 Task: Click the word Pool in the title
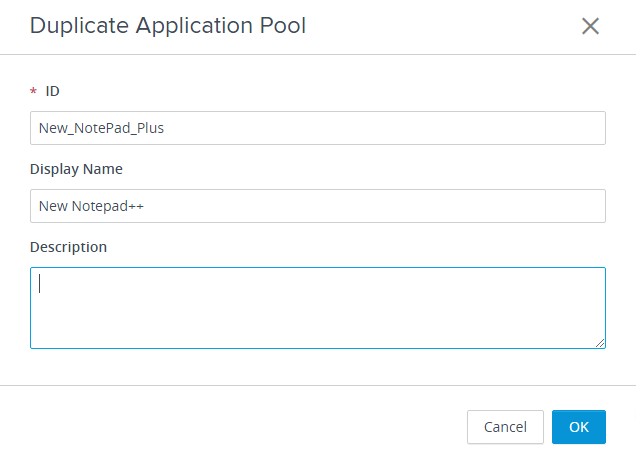tap(283, 26)
